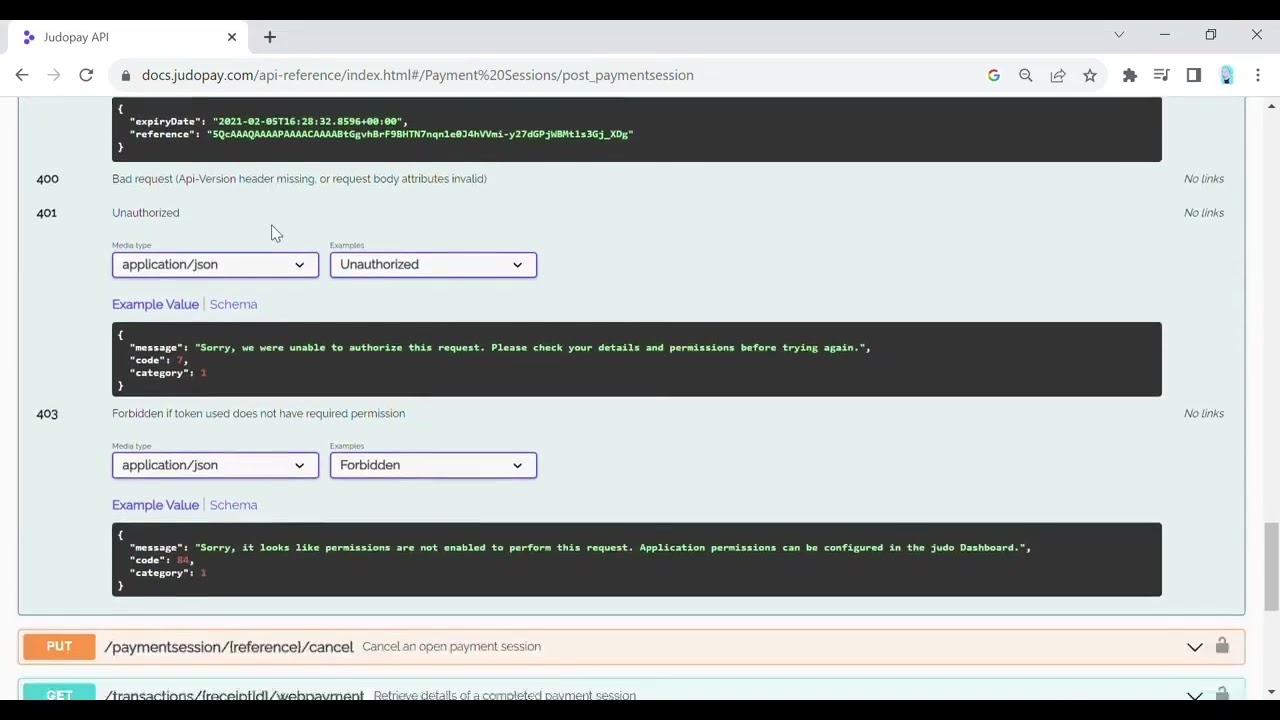The width and height of the screenshot is (1280, 720).
Task: Open the Forbidden examples dropdown
Action: click(x=433, y=465)
